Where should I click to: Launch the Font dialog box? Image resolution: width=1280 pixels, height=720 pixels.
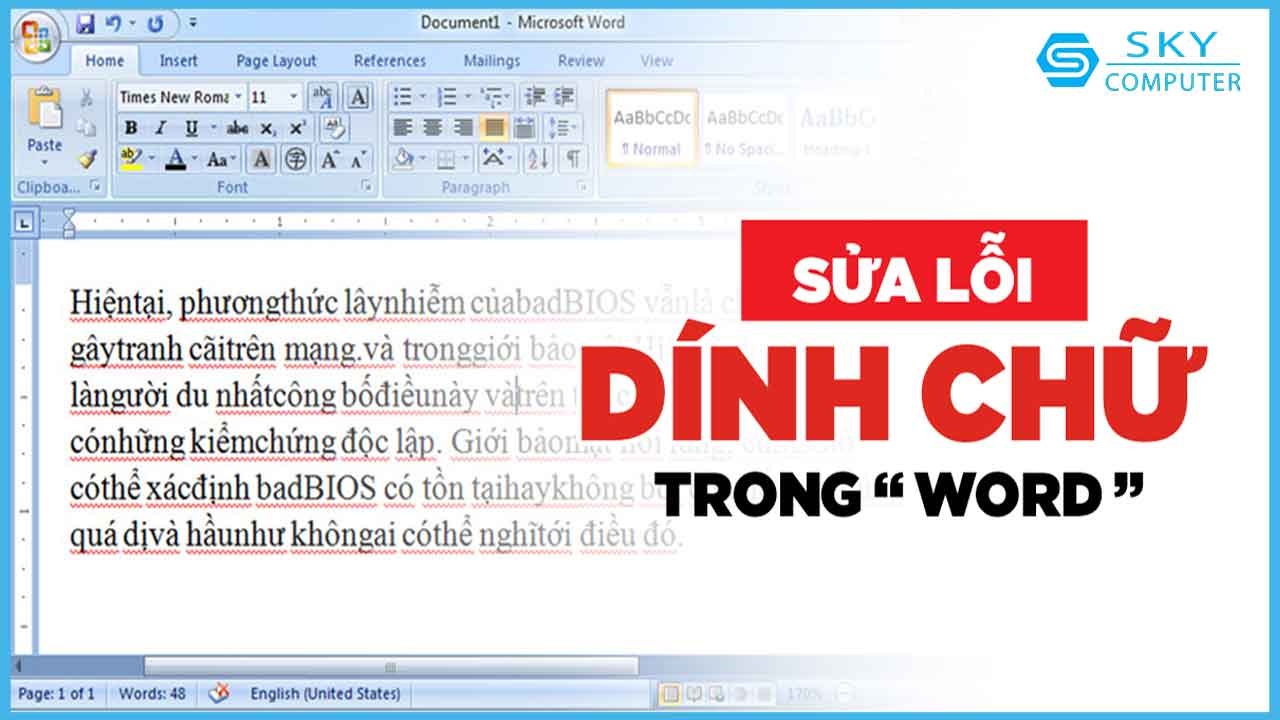coord(366,187)
